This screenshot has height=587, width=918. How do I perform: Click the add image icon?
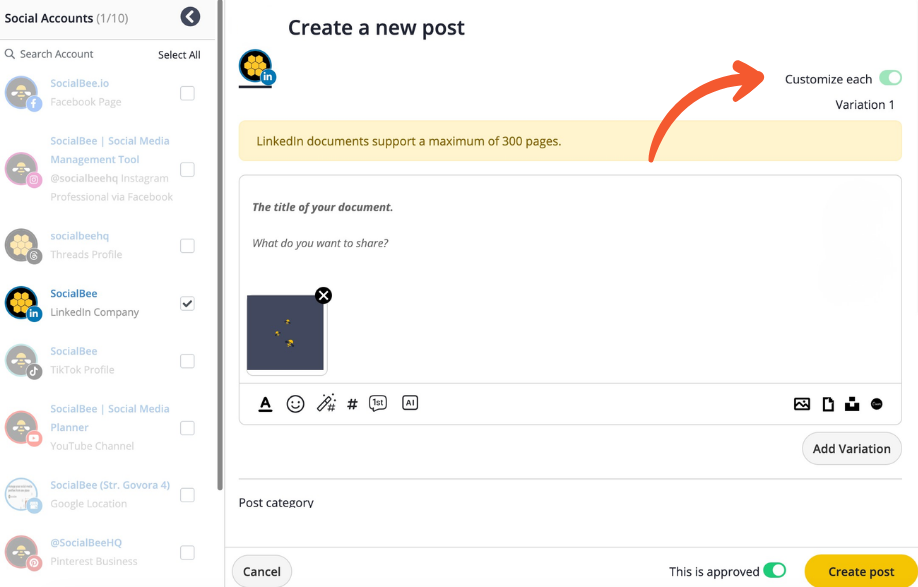click(x=802, y=404)
